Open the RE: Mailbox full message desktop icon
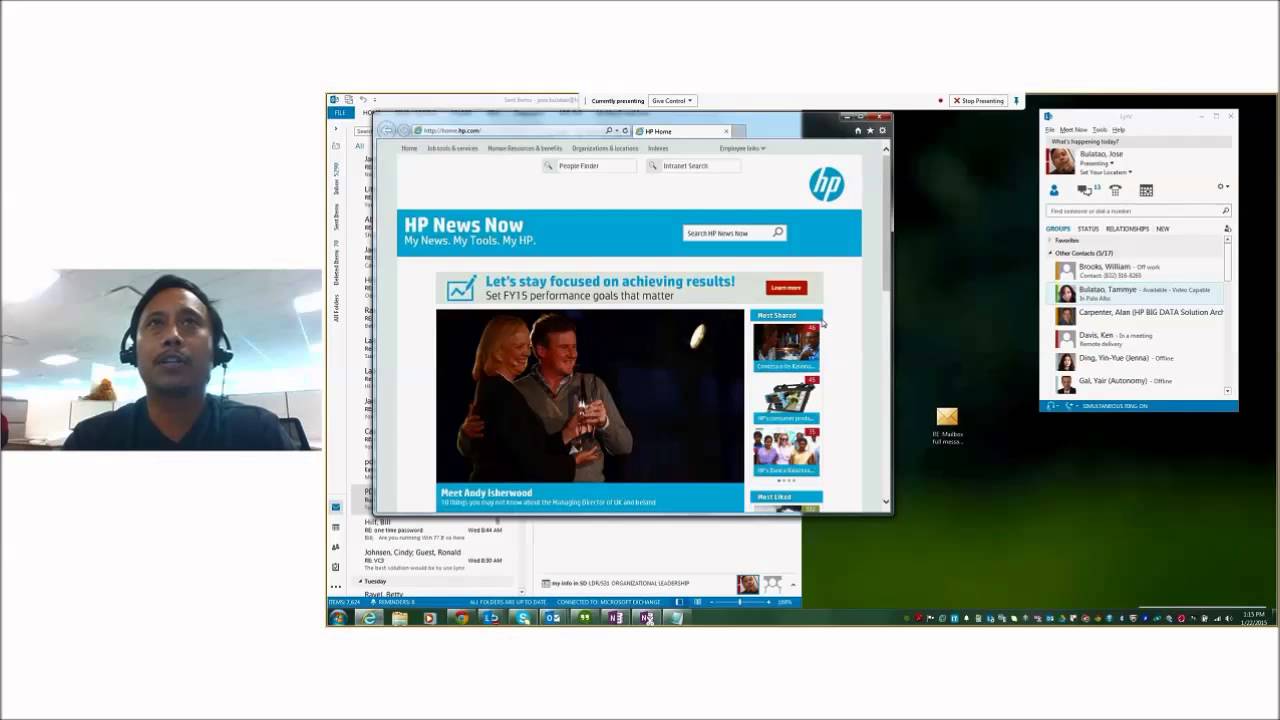Image resolution: width=1280 pixels, height=720 pixels. click(x=947, y=425)
